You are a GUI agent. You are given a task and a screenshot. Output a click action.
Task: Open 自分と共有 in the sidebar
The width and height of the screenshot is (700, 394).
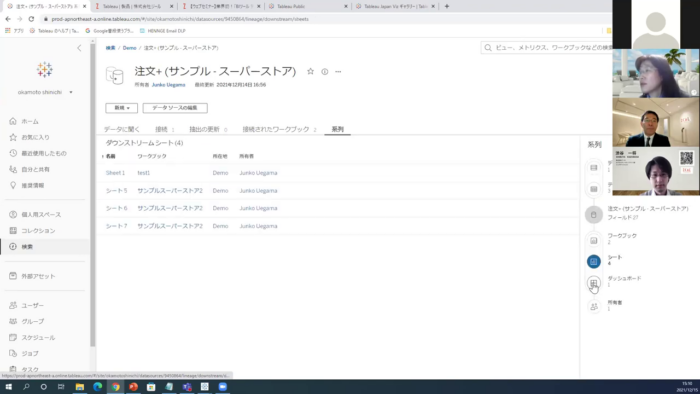click(35, 170)
